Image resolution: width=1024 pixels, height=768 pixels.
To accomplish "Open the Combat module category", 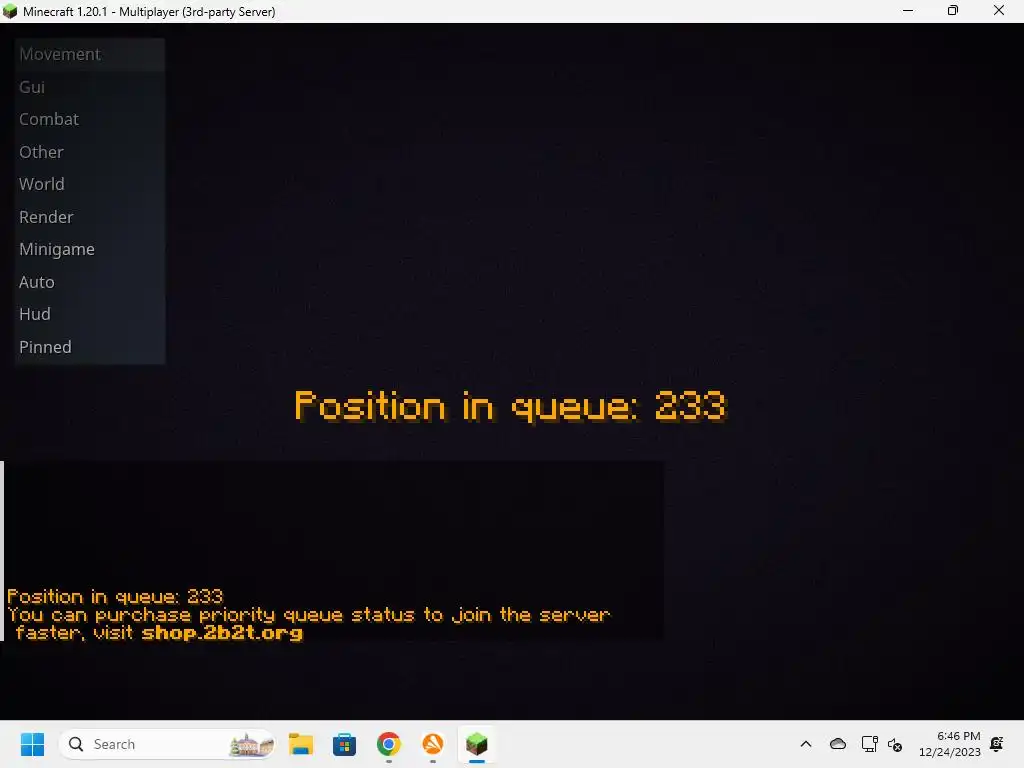I will pyautogui.click(x=89, y=120).
